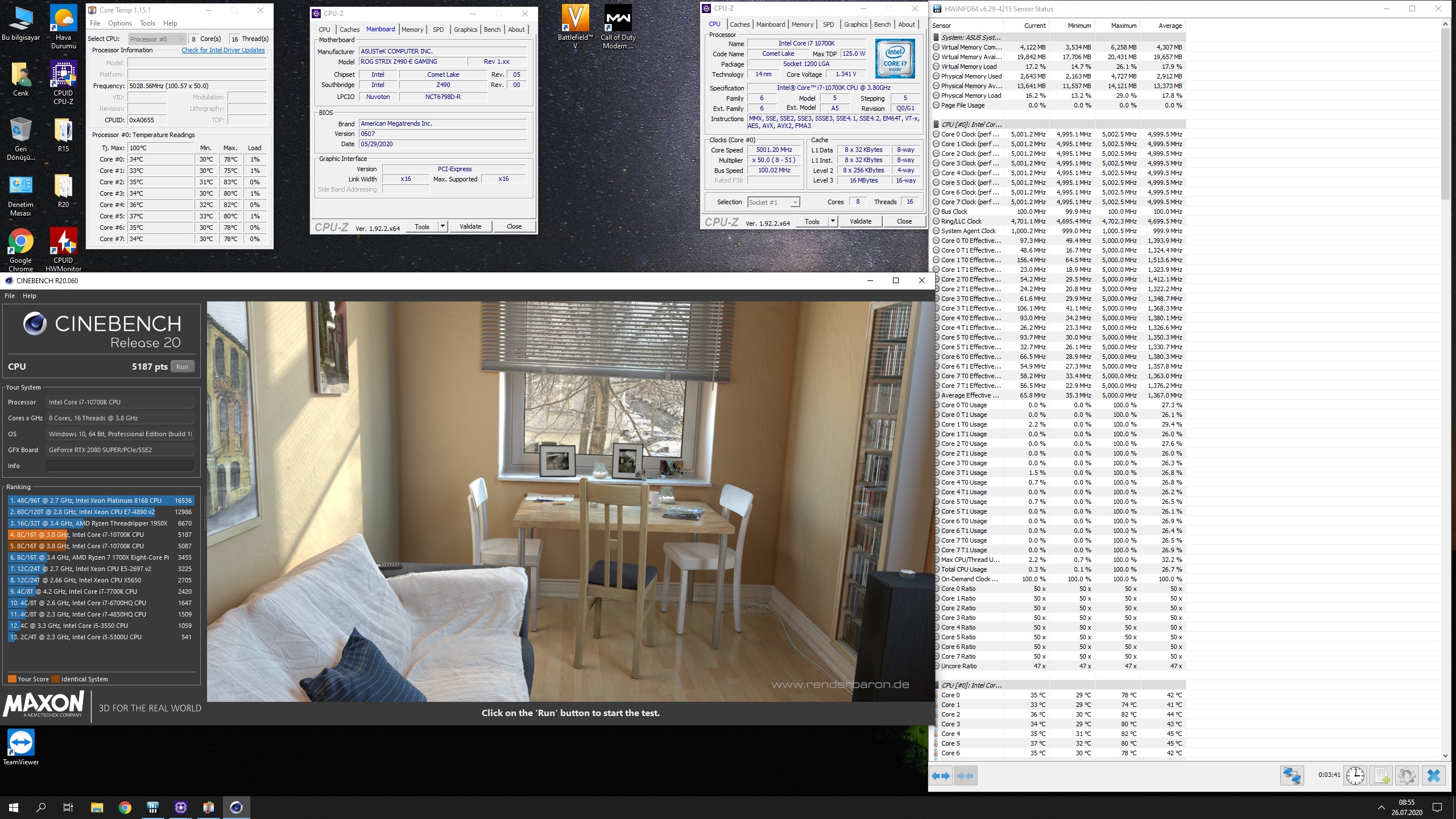This screenshot has width=1456, height=819.
Task: Click Close button in Mainboard CPU-Z window
Action: coord(514,226)
